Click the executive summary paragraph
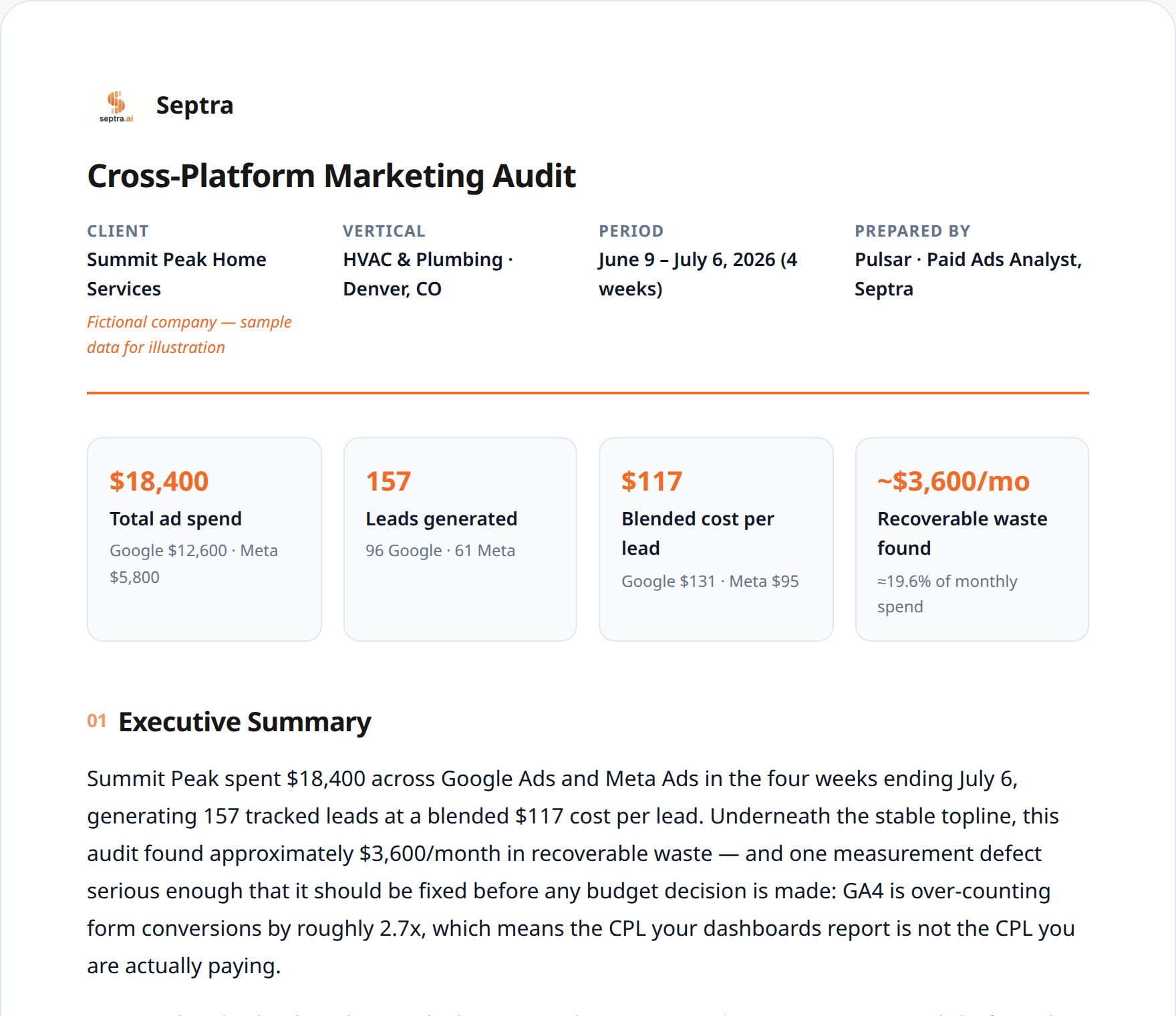The image size is (1176, 1016). (x=581, y=872)
